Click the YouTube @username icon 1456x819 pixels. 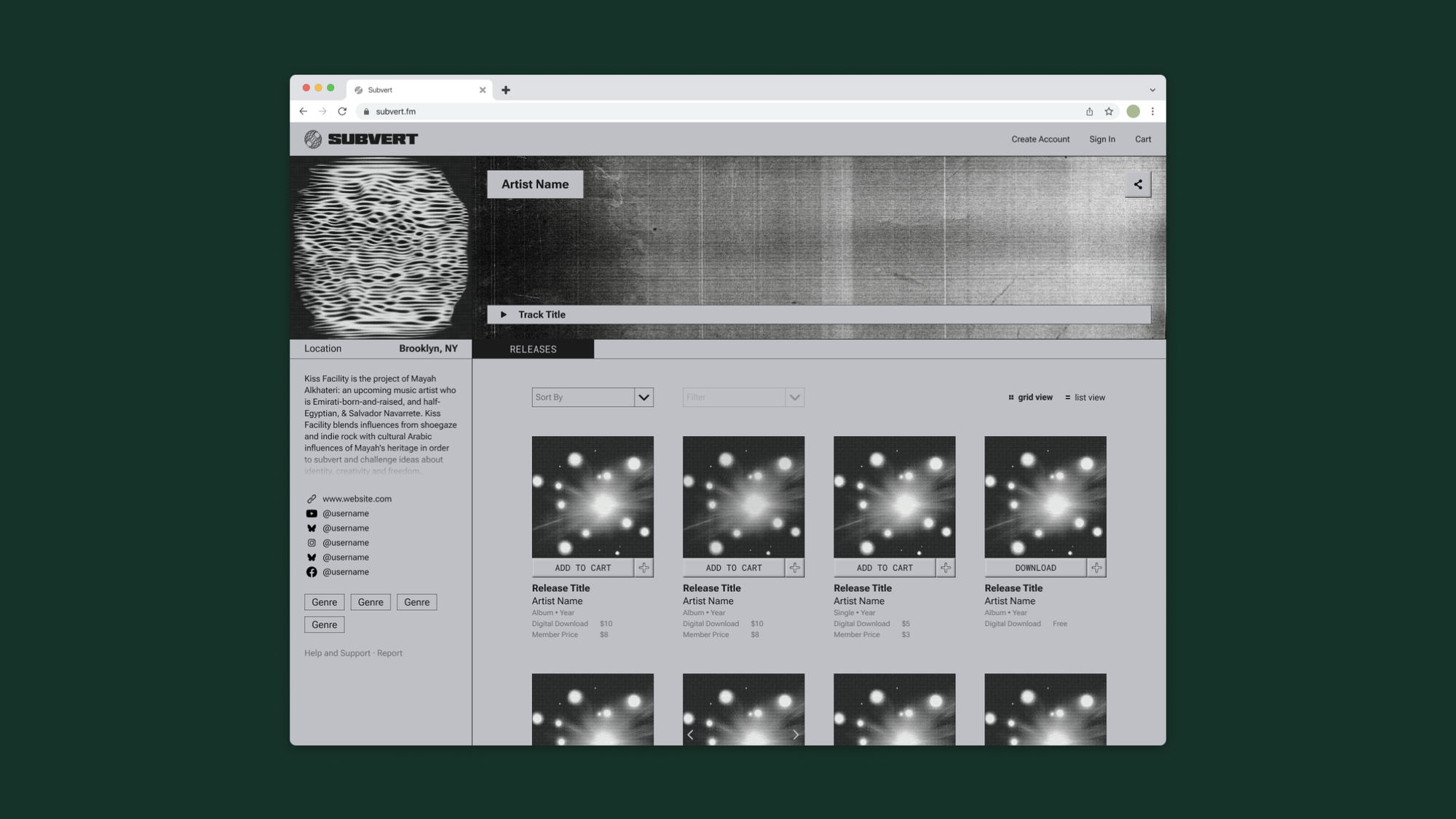312,514
